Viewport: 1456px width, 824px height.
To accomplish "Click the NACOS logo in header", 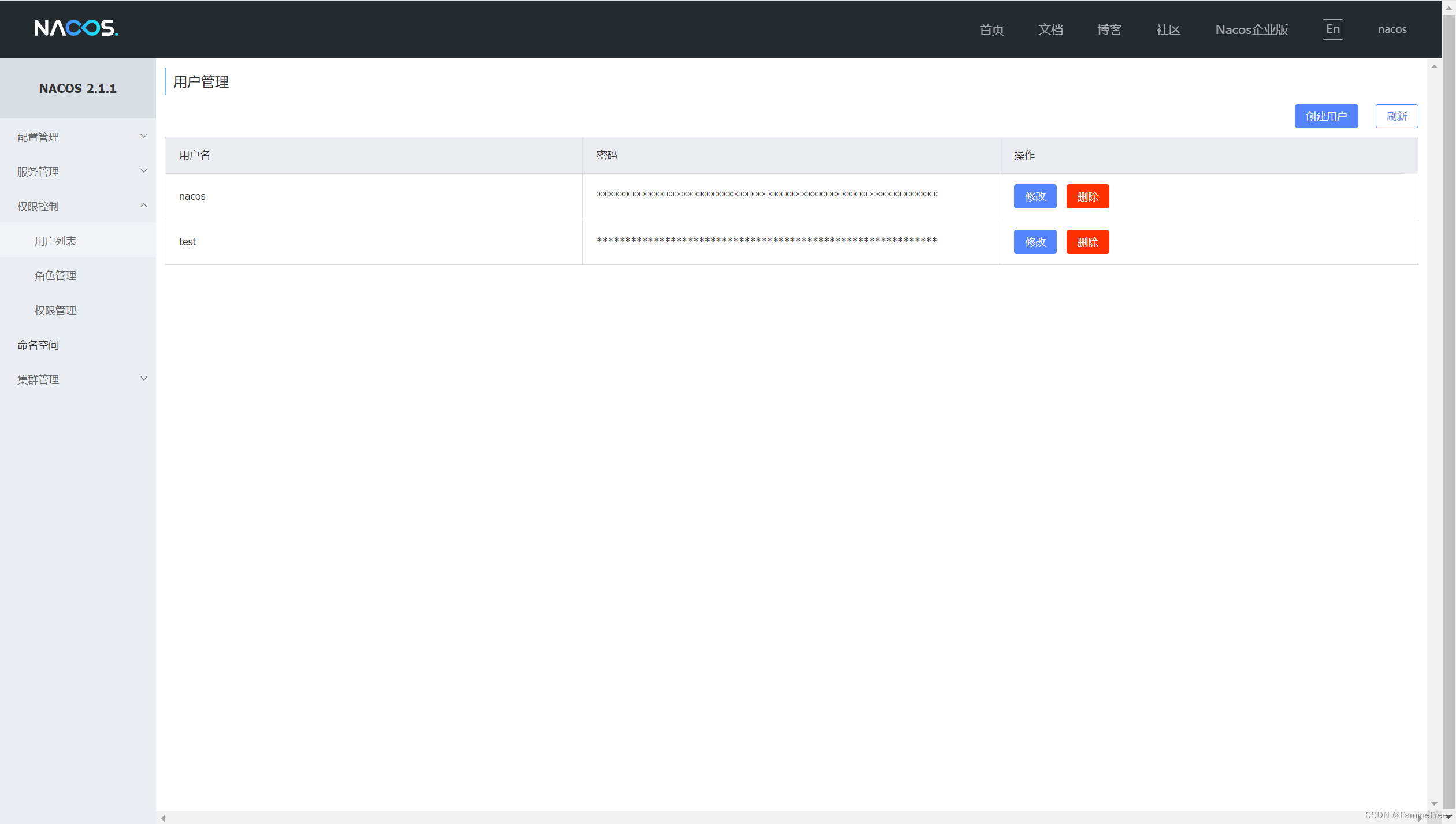I will pyautogui.click(x=76, y=28).
